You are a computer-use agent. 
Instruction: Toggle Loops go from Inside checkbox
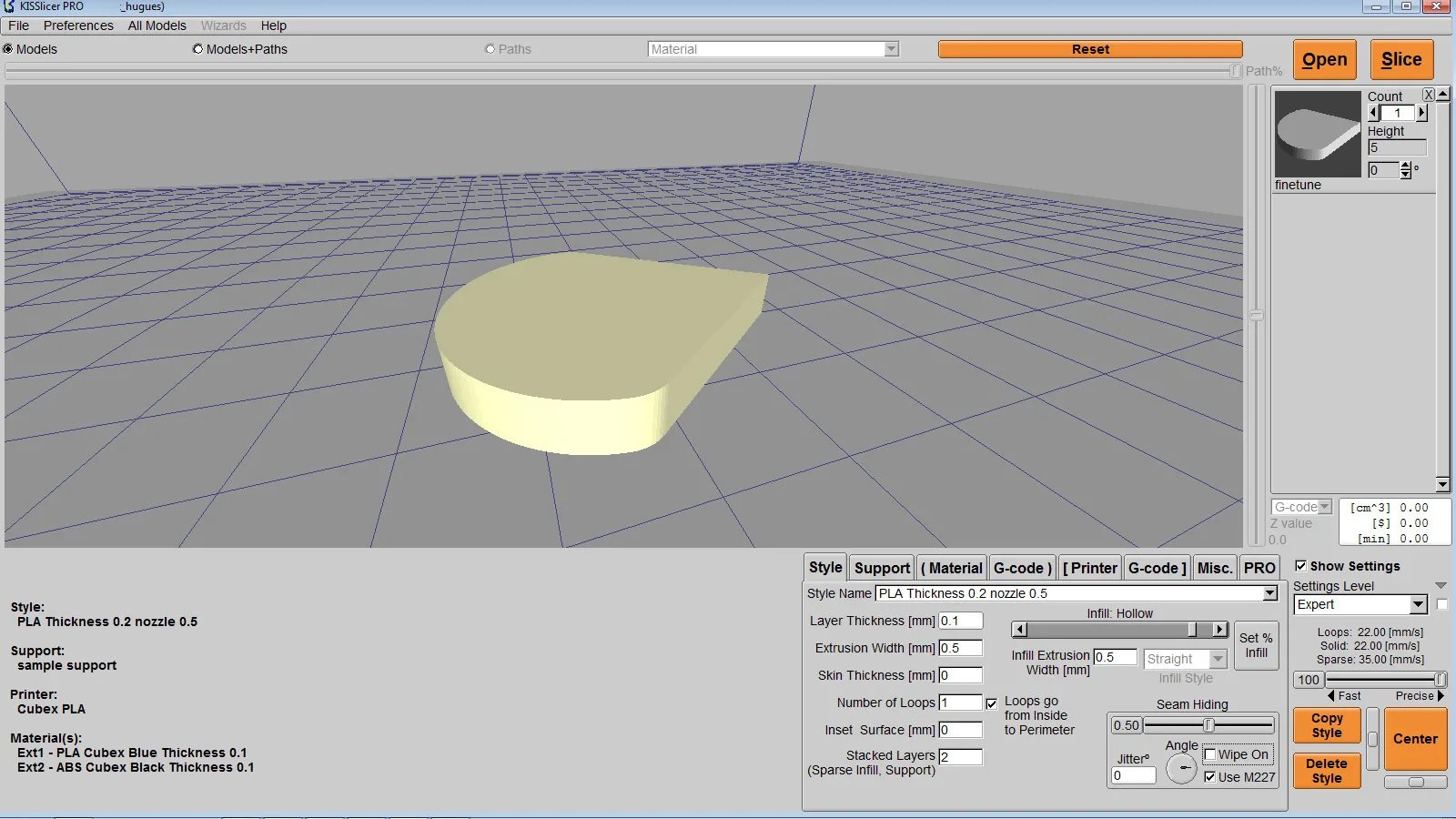click(991, 703)
